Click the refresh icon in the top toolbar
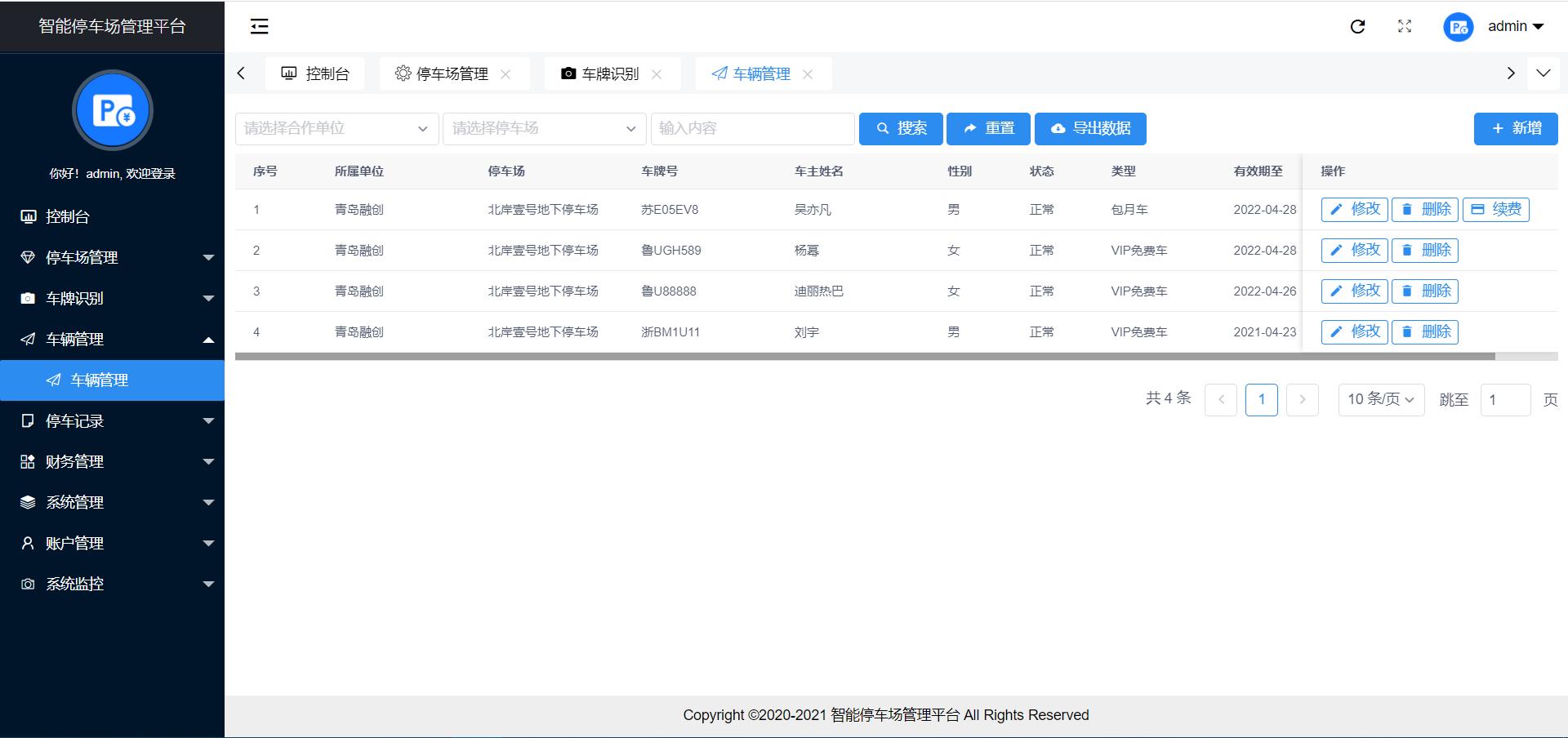 pos(1357,26)
